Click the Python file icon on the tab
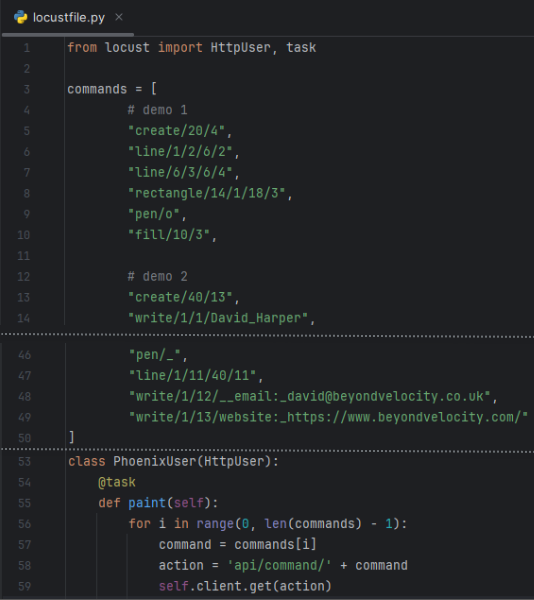The image size is (534, 600). (21, 17)
